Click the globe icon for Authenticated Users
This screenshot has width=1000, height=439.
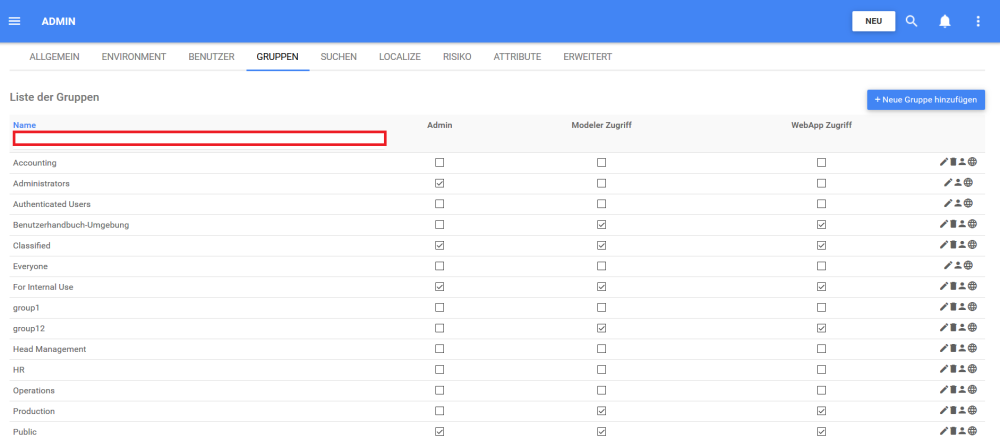[968, 204]
